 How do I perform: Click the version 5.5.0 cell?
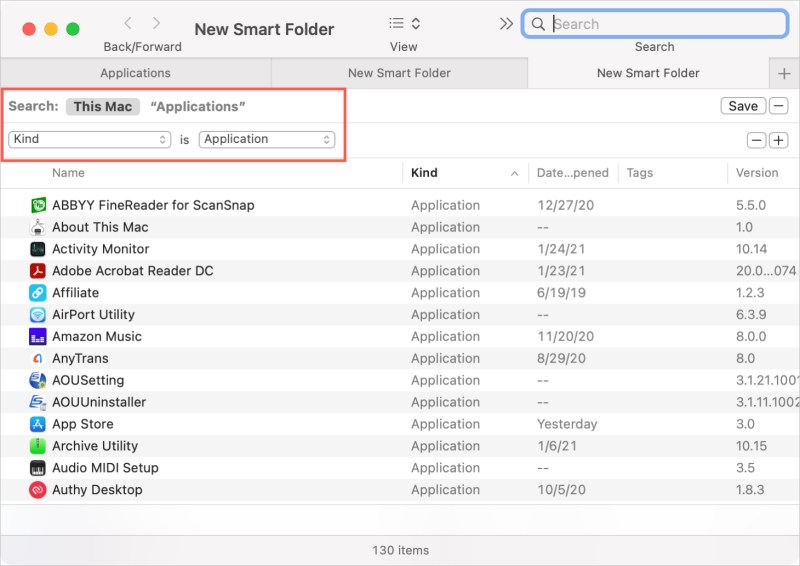tap(751, 205)
